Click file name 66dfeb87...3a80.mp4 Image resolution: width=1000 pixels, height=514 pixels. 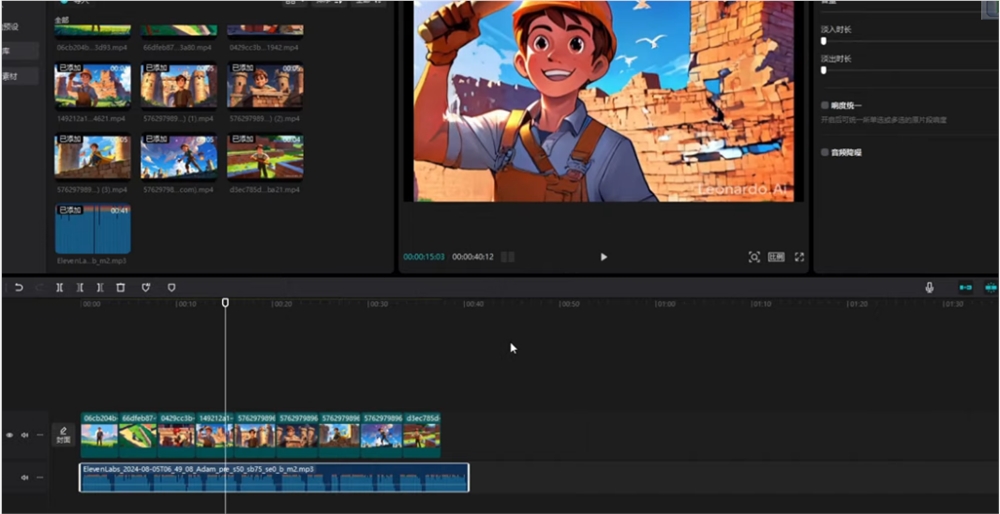(x=177, y=48)
